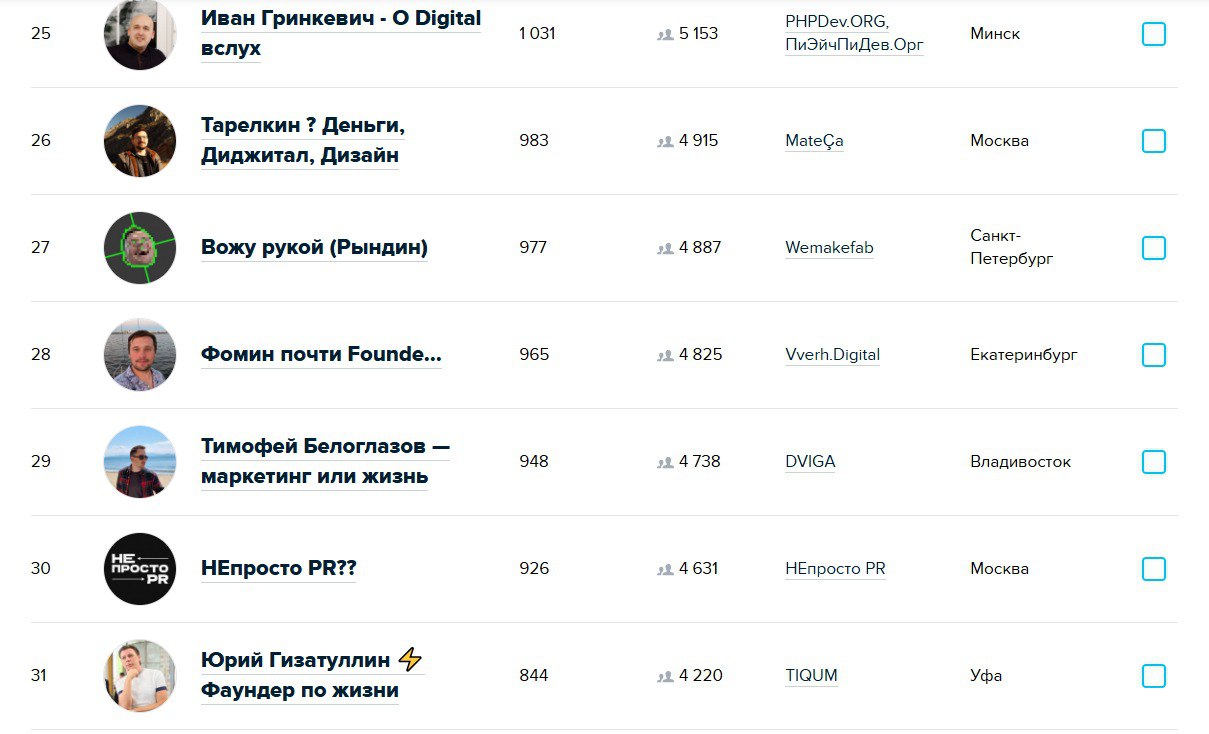1209x734 pixels.
Task: Visit the Wemakefab agency link
Action: coord(829,248)
